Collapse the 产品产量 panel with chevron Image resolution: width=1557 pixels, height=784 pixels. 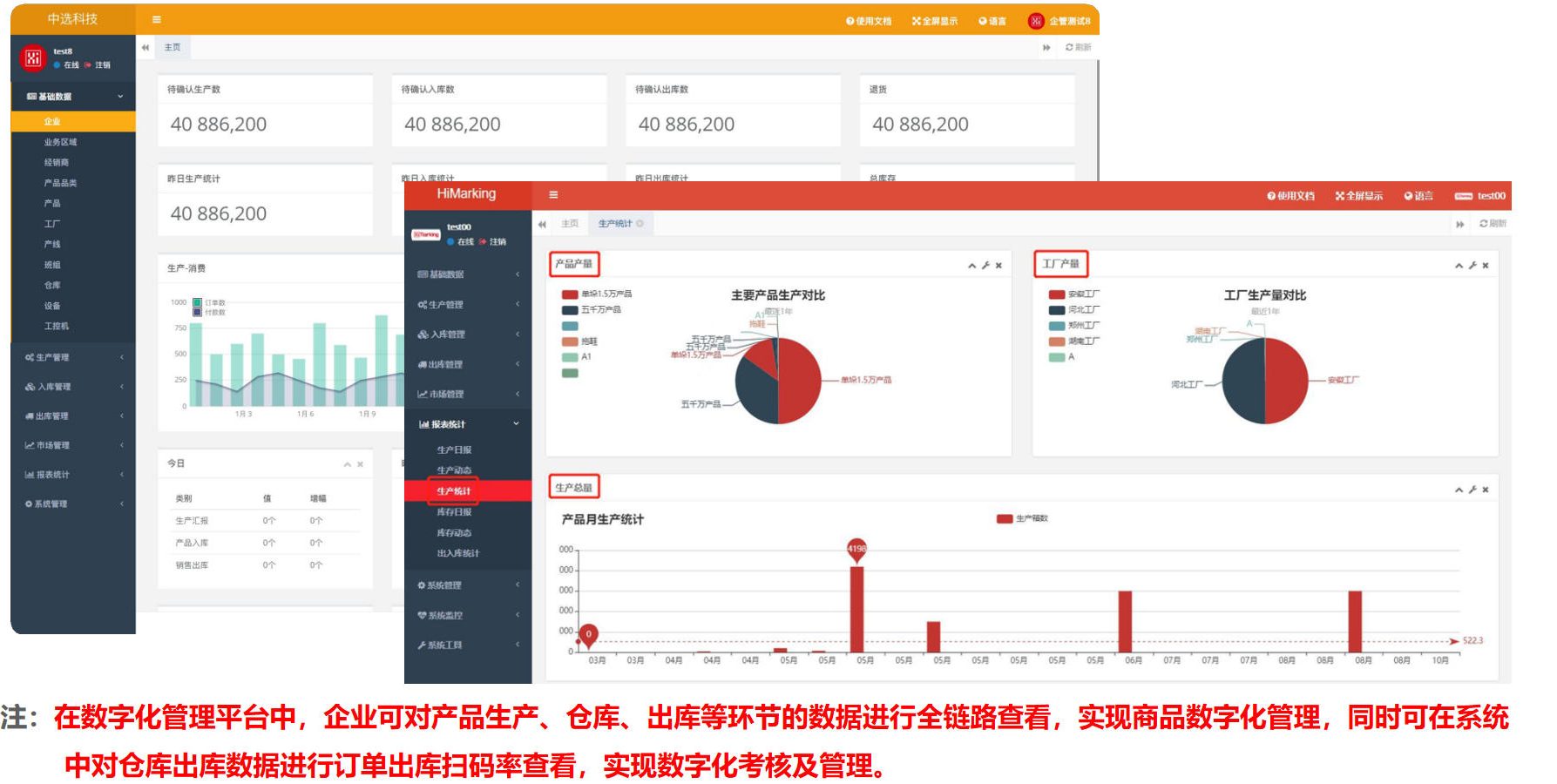971,266
